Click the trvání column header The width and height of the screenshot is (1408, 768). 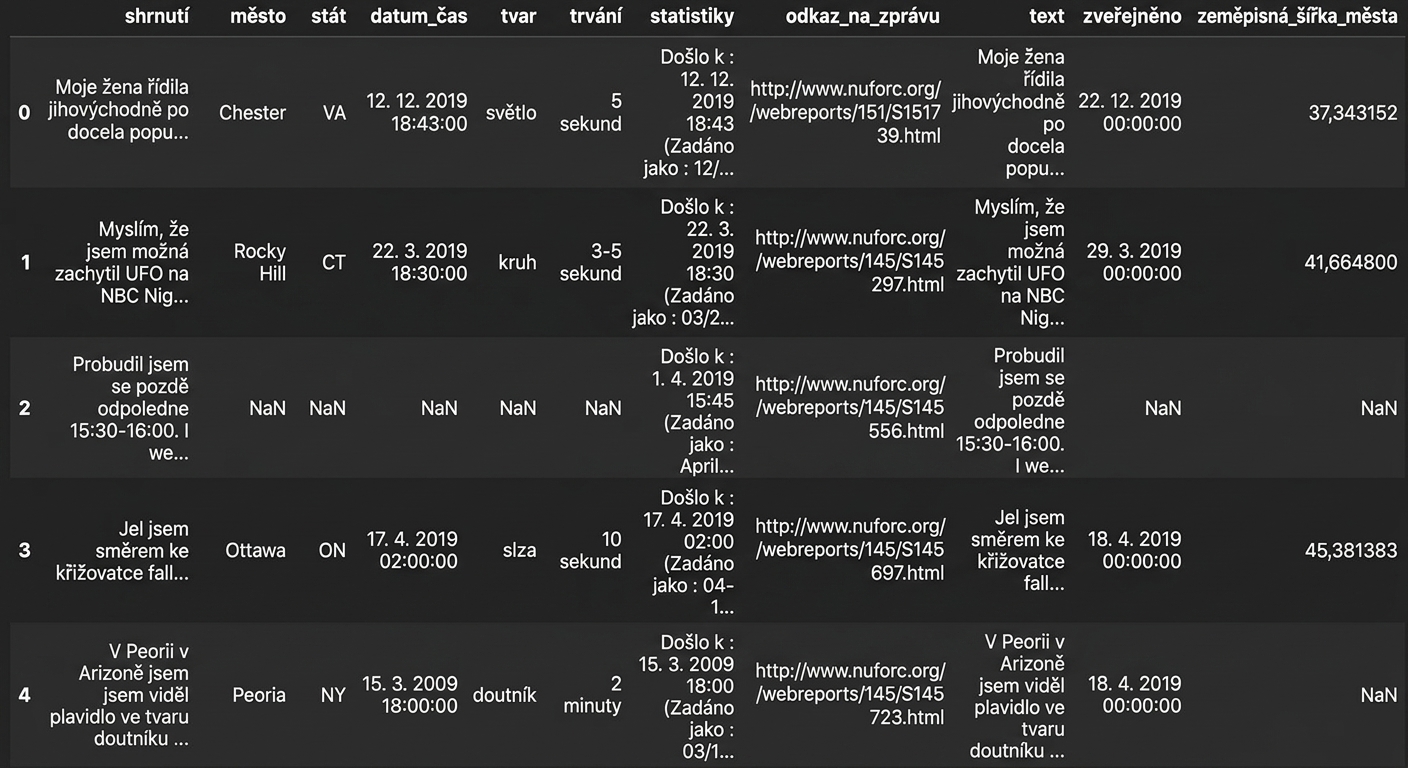click(595, 16)
